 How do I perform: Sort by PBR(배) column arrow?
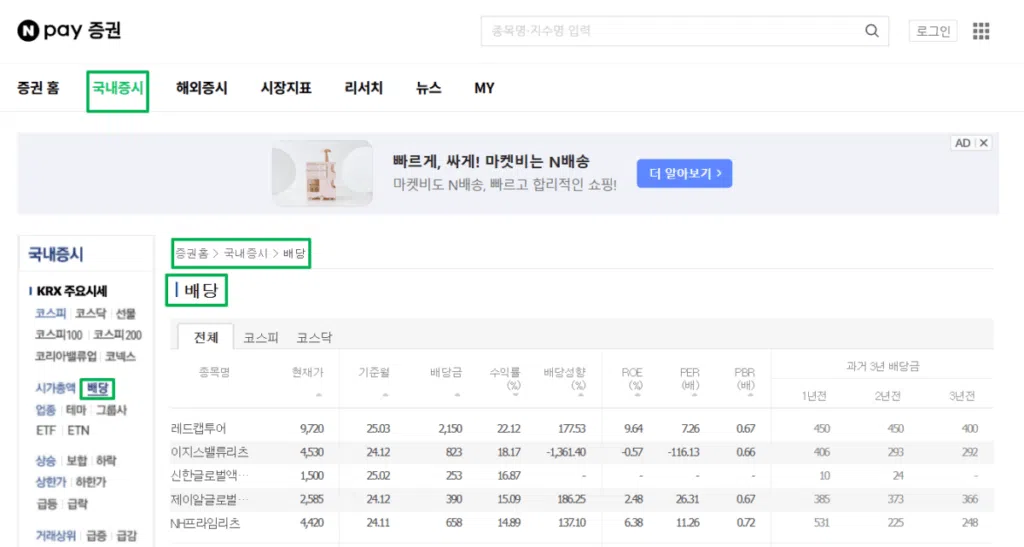(x=750, y=395)
